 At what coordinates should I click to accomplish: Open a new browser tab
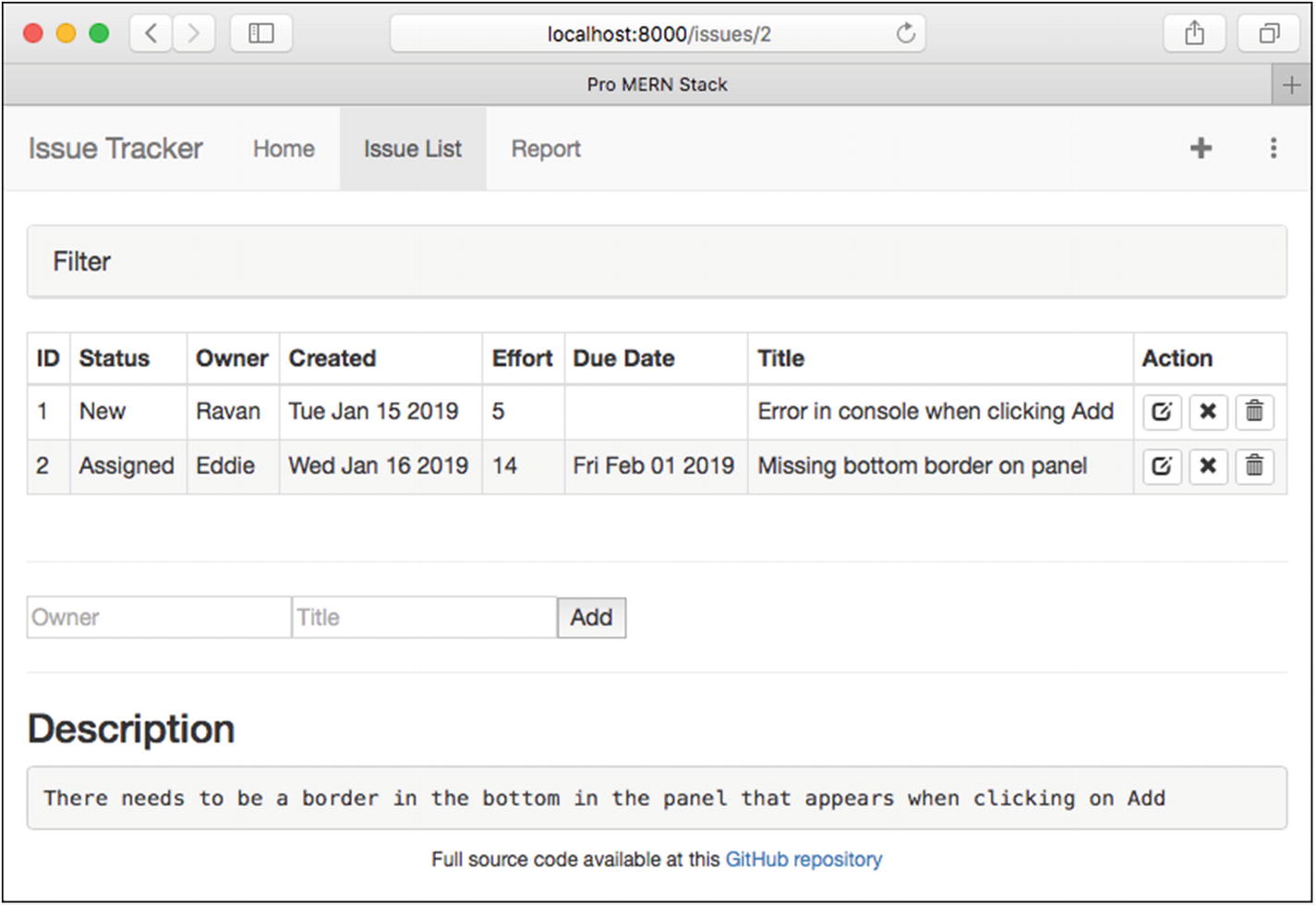1291,85
